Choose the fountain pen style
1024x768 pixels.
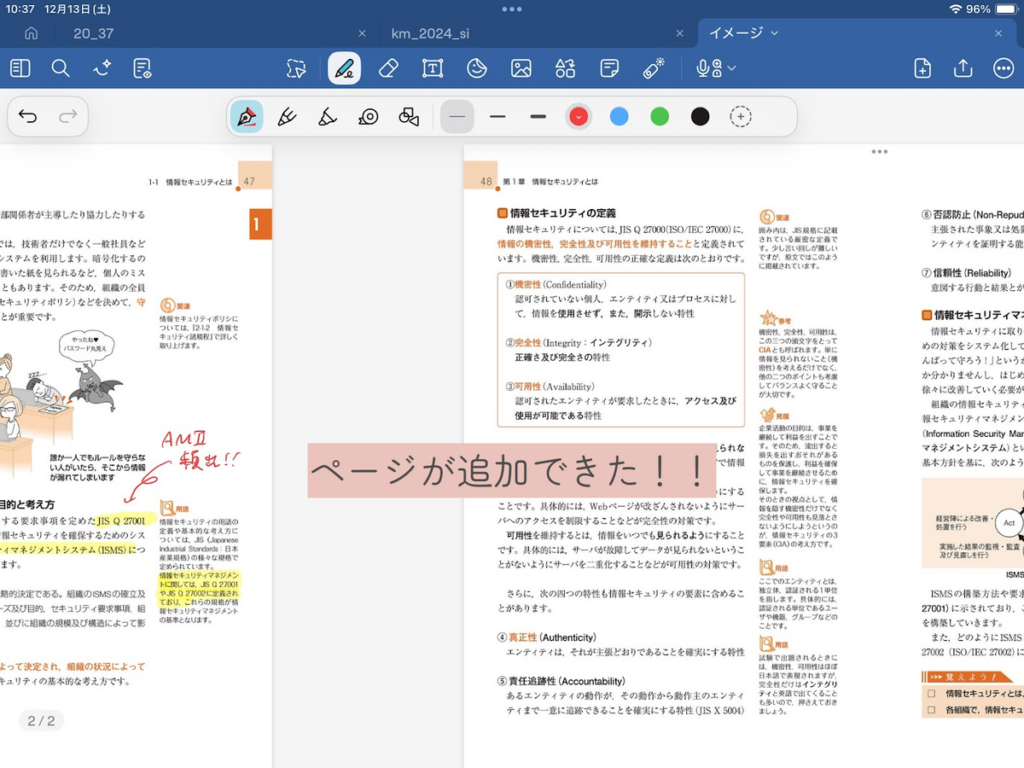pos(246,117)
